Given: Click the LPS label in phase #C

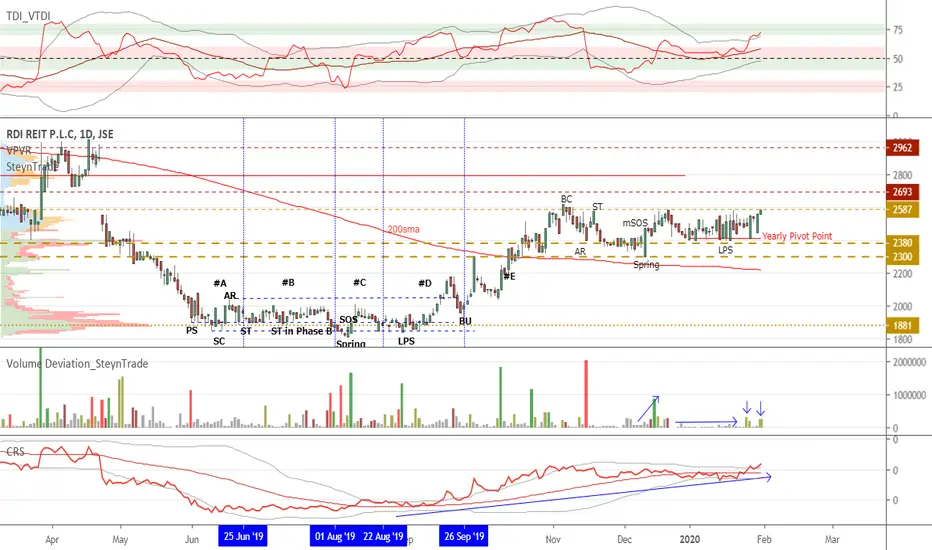Looking at the screenshot, I should [406, 341].
